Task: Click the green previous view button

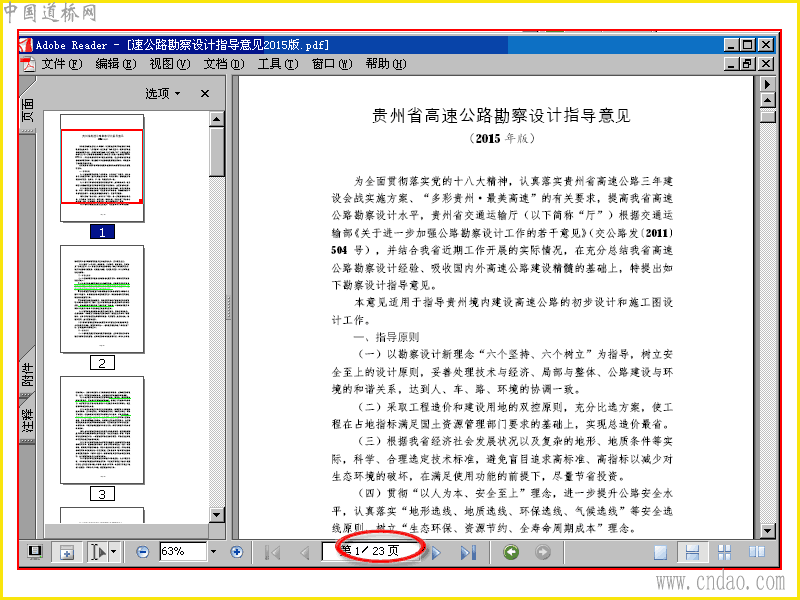Action: pos(511,552)
